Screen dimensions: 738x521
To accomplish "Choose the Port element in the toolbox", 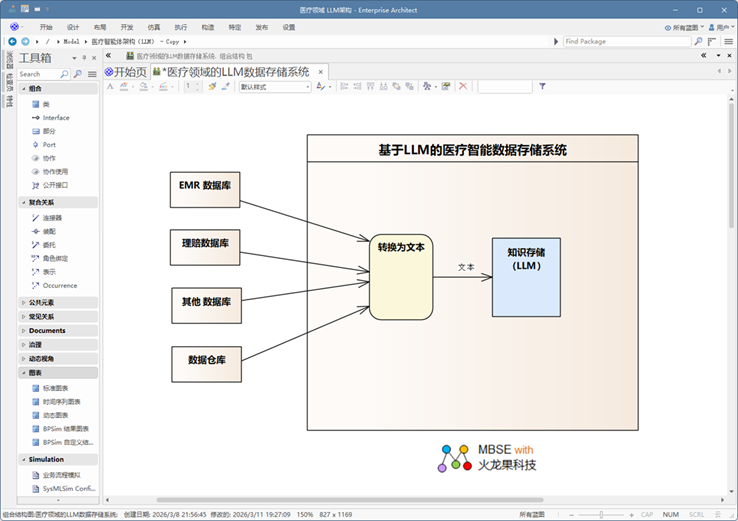I will click(49, 145).
